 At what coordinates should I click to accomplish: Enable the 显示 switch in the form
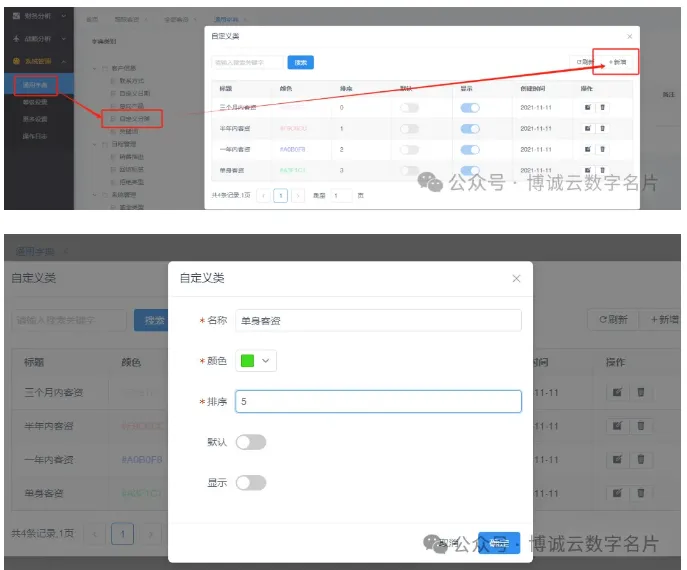(x=250, y=483)
